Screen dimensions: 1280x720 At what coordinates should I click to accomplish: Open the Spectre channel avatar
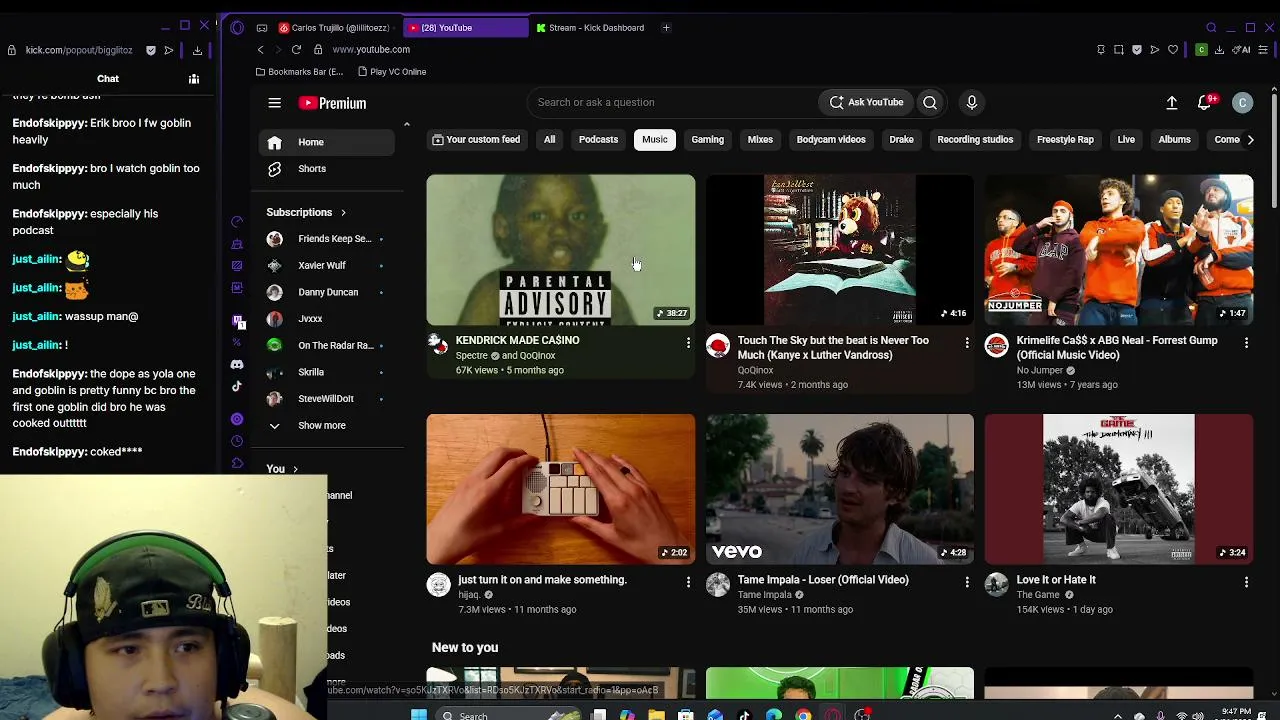click(438, 345)
